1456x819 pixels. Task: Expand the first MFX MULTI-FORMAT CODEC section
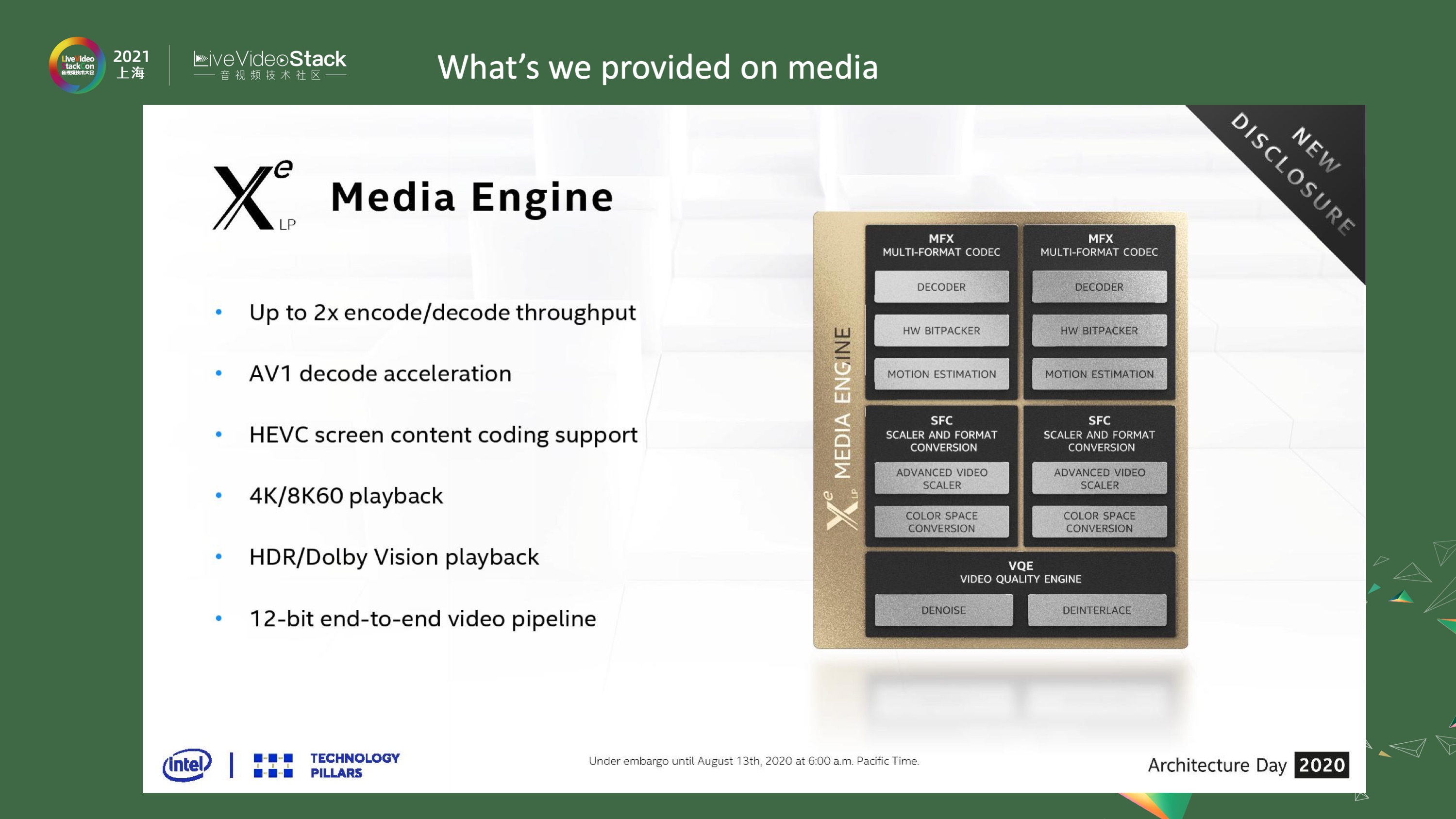(x=941, y=247)
